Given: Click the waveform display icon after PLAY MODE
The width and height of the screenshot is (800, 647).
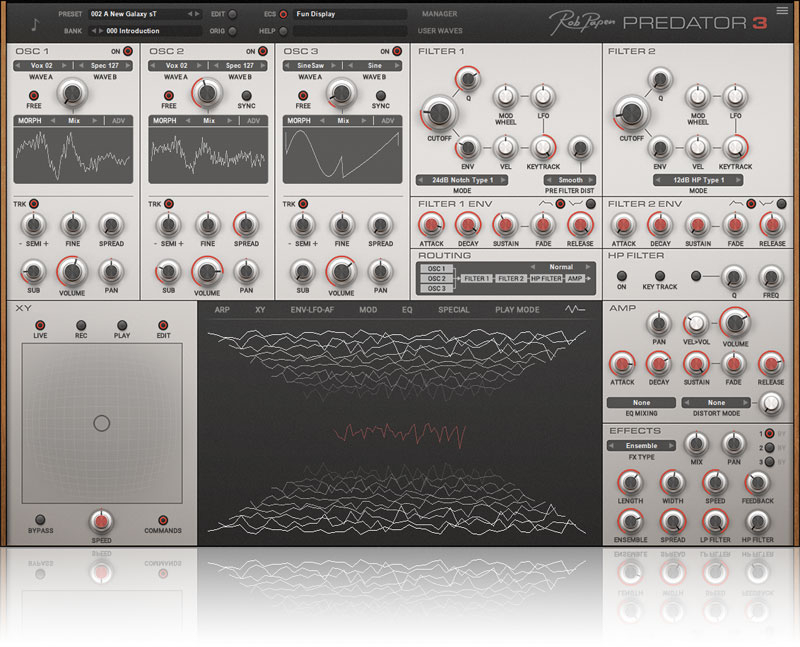Looking at the screenshot, I should click(x=575, y=310).
